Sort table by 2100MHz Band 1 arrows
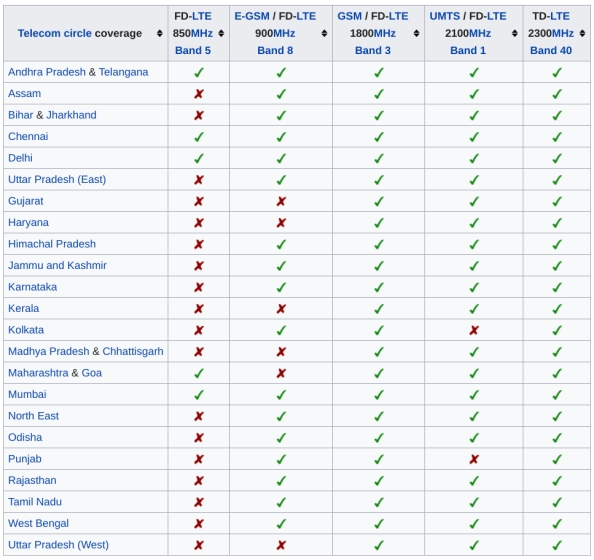 [x=514, y=33]
